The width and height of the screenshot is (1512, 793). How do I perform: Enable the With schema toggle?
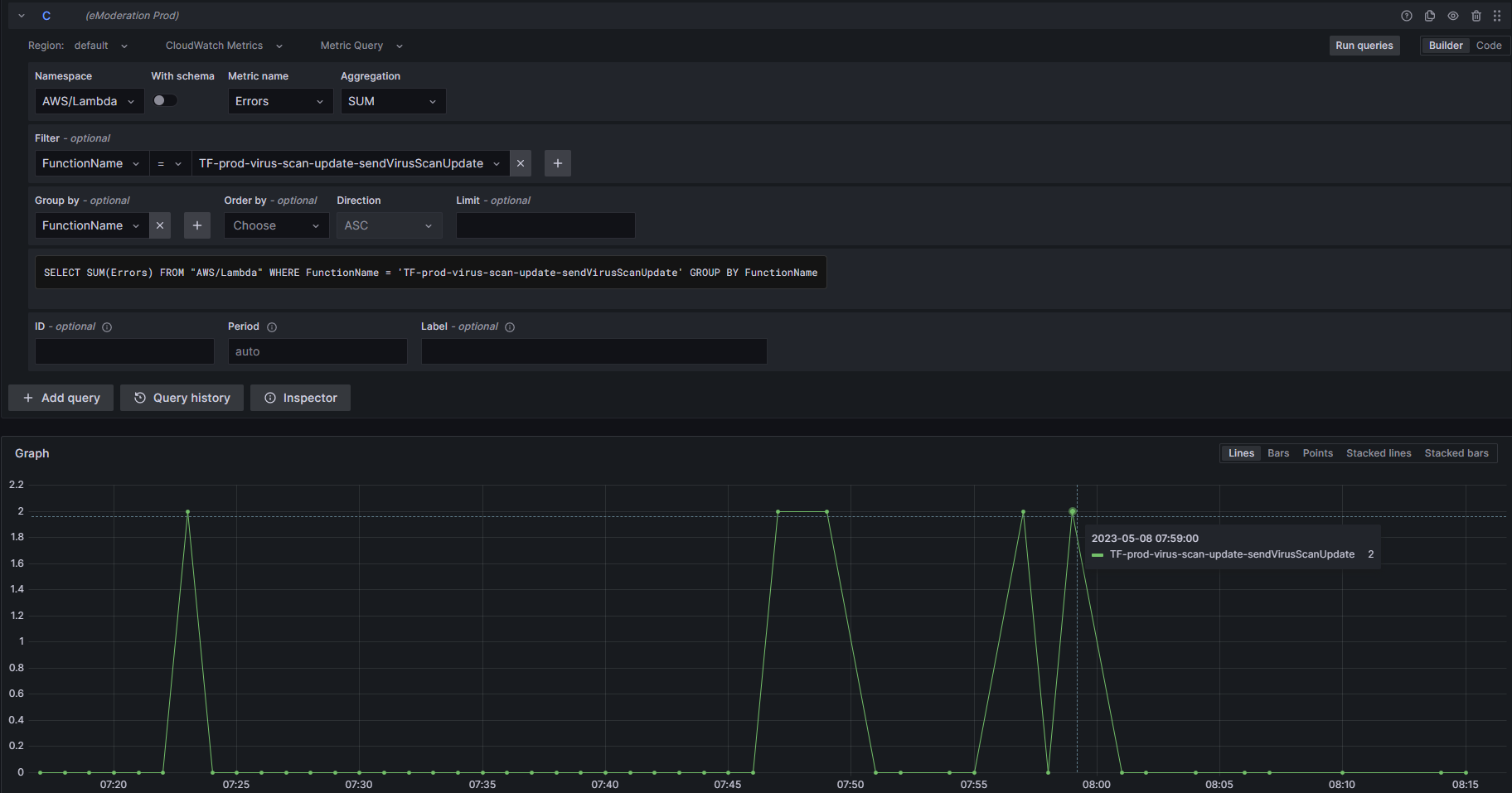pos(164,99)
